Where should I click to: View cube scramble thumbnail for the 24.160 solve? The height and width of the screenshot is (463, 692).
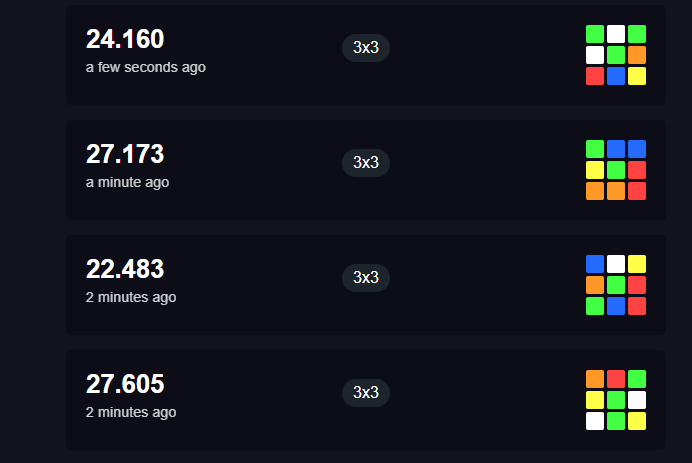(616, 55)
